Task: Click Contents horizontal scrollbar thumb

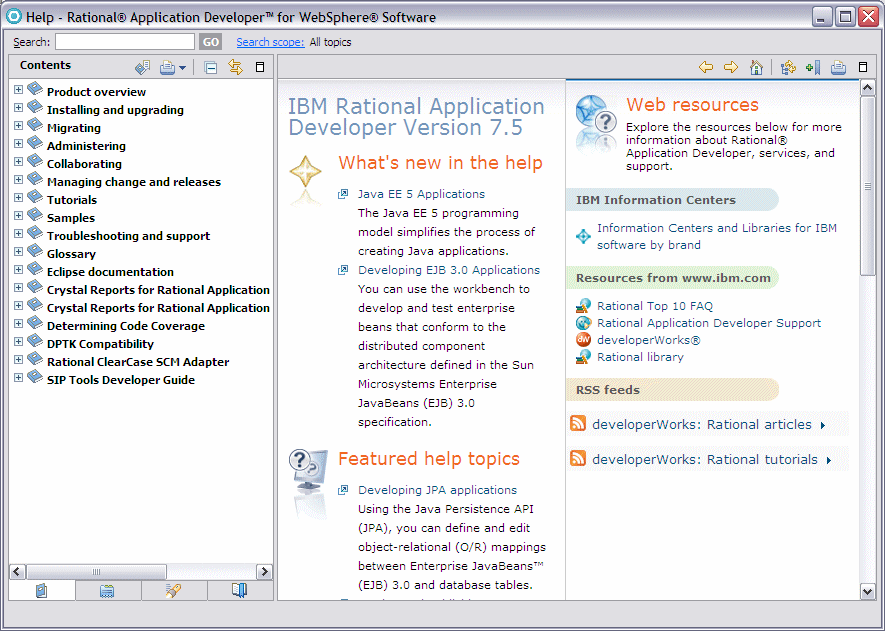Action: 96,571
